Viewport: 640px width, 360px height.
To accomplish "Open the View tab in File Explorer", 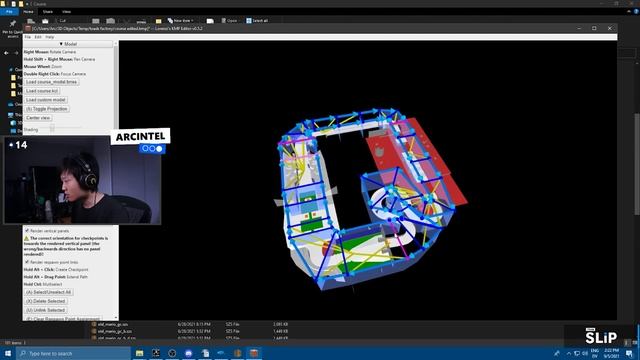I will [67, 12].
